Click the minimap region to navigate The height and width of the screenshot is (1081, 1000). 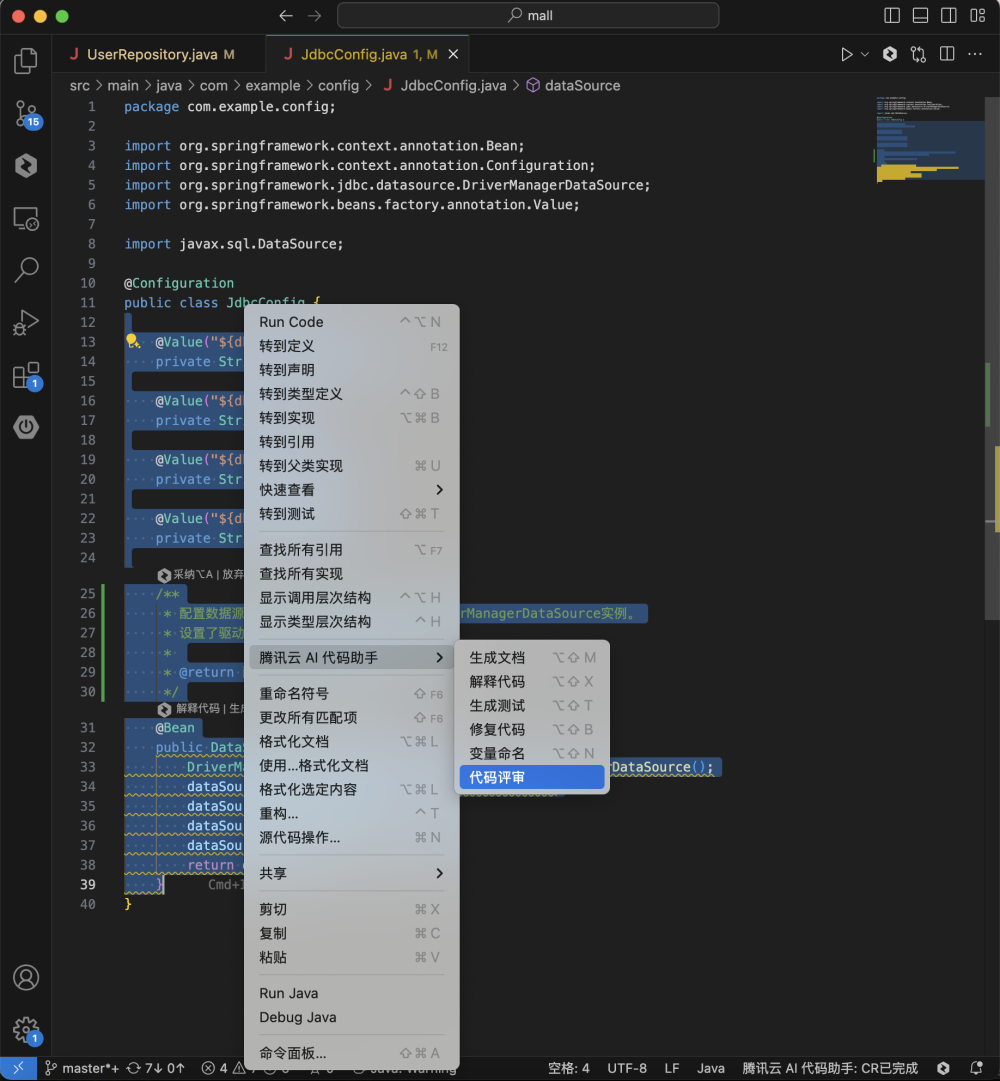click(929, 140)
